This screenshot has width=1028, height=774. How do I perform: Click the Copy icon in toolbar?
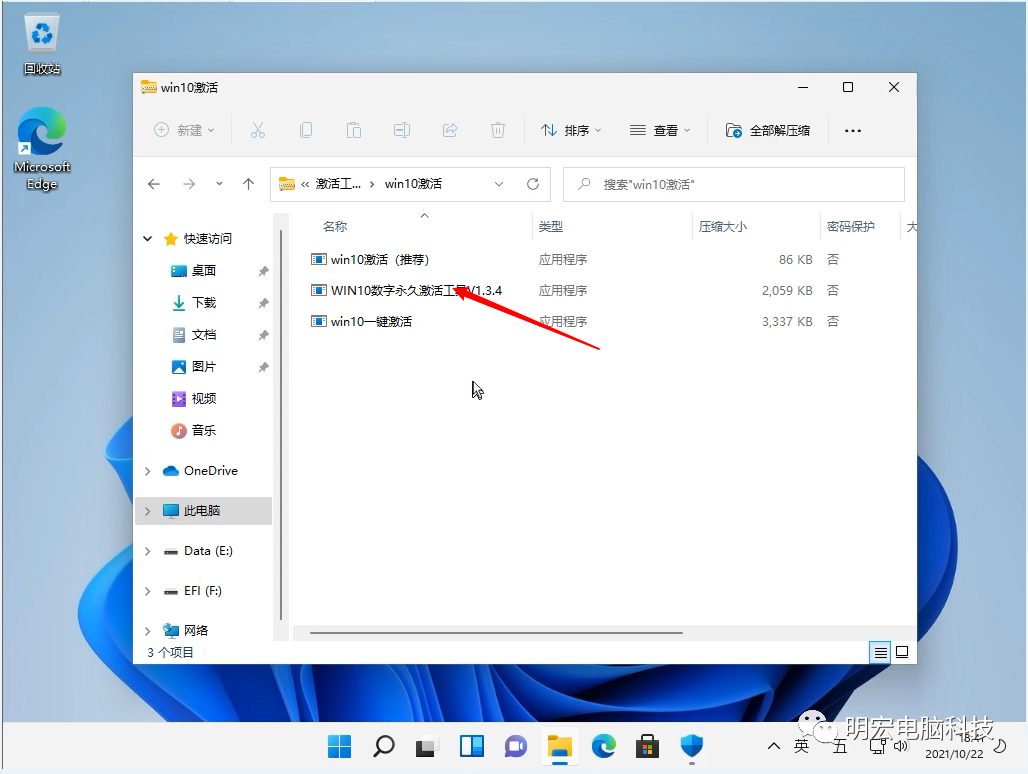[306, 130]
